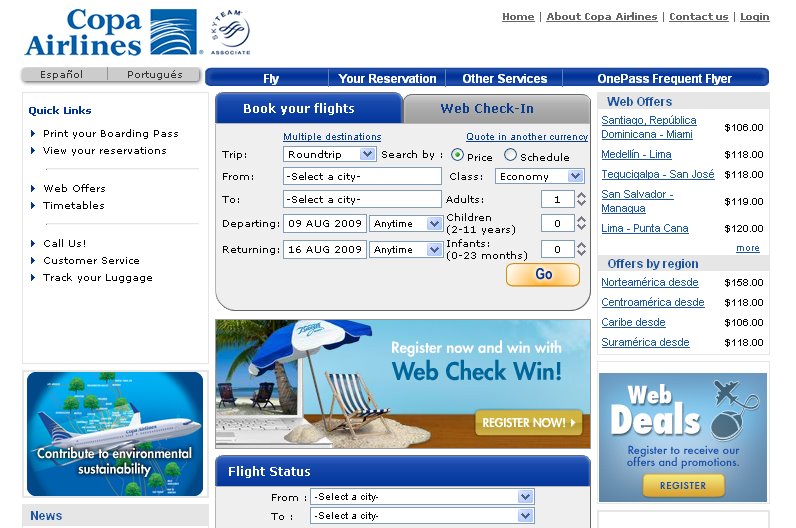
Task: Open Norteamérica desde offer
Action: coord(650,282)
